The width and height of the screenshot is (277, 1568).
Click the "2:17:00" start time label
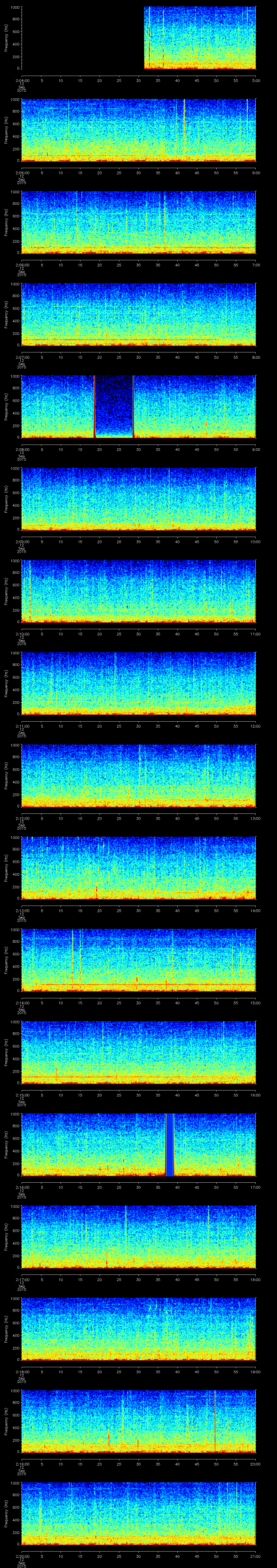click(22, 1279)
